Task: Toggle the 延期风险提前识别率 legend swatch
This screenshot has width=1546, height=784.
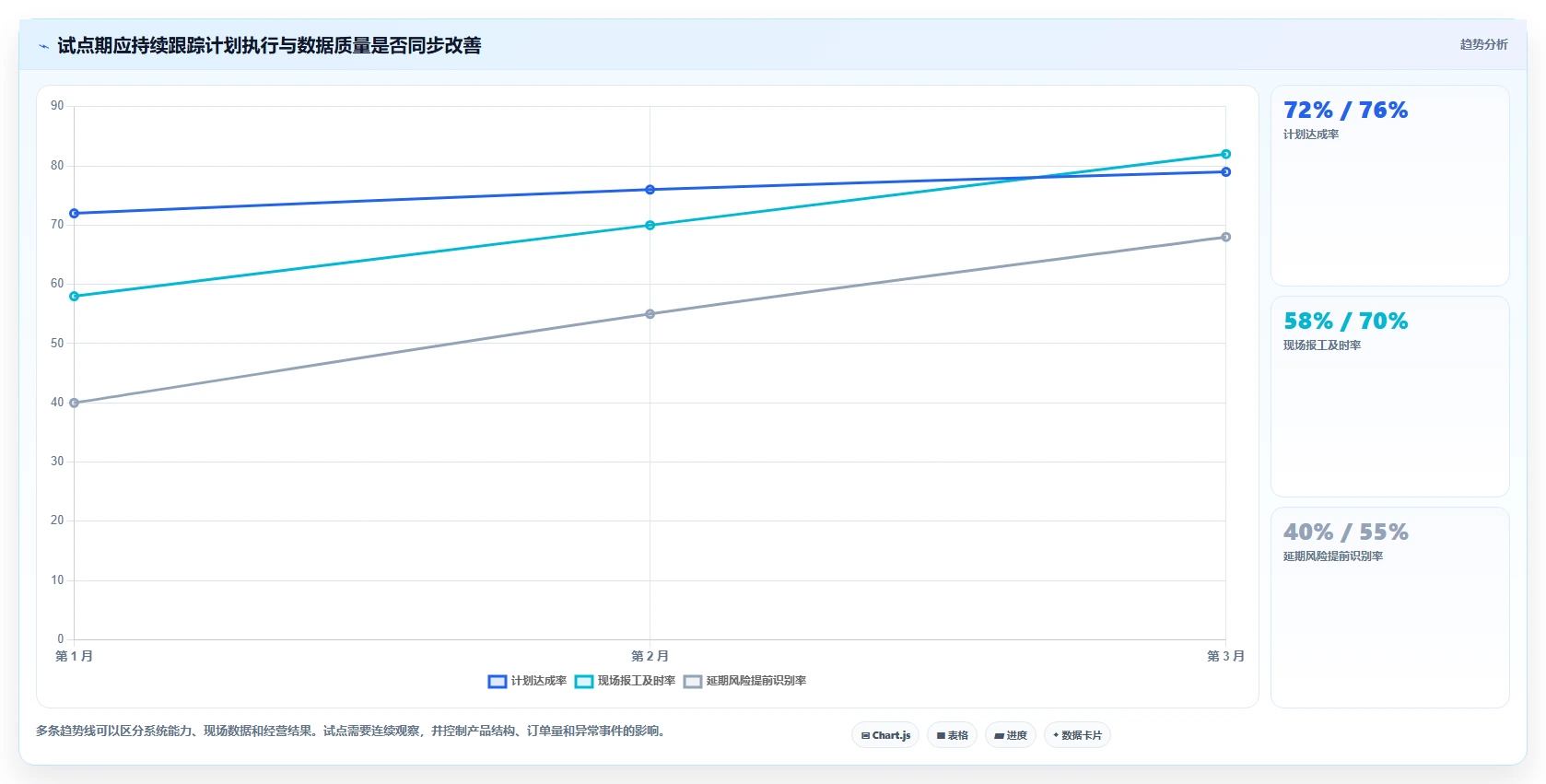Action: click(x=693, y=682)
